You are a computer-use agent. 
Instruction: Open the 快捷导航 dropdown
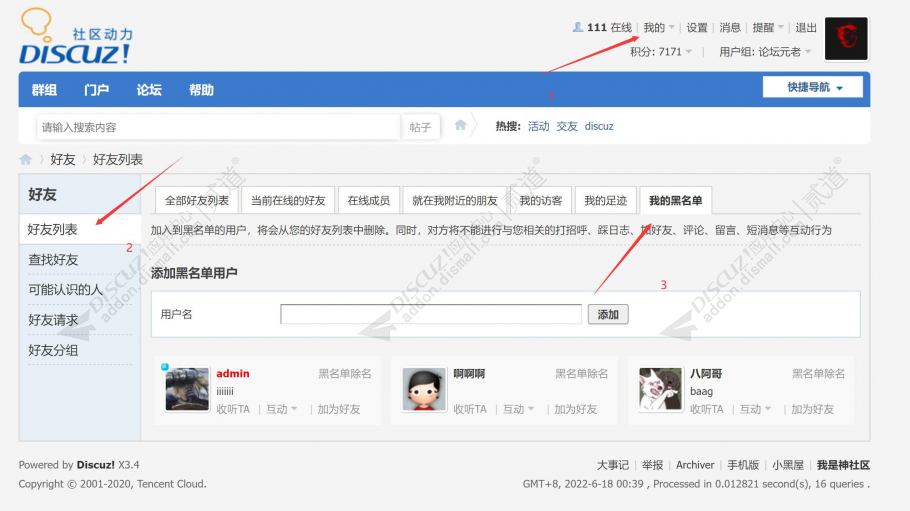click(x=812, y=87)
